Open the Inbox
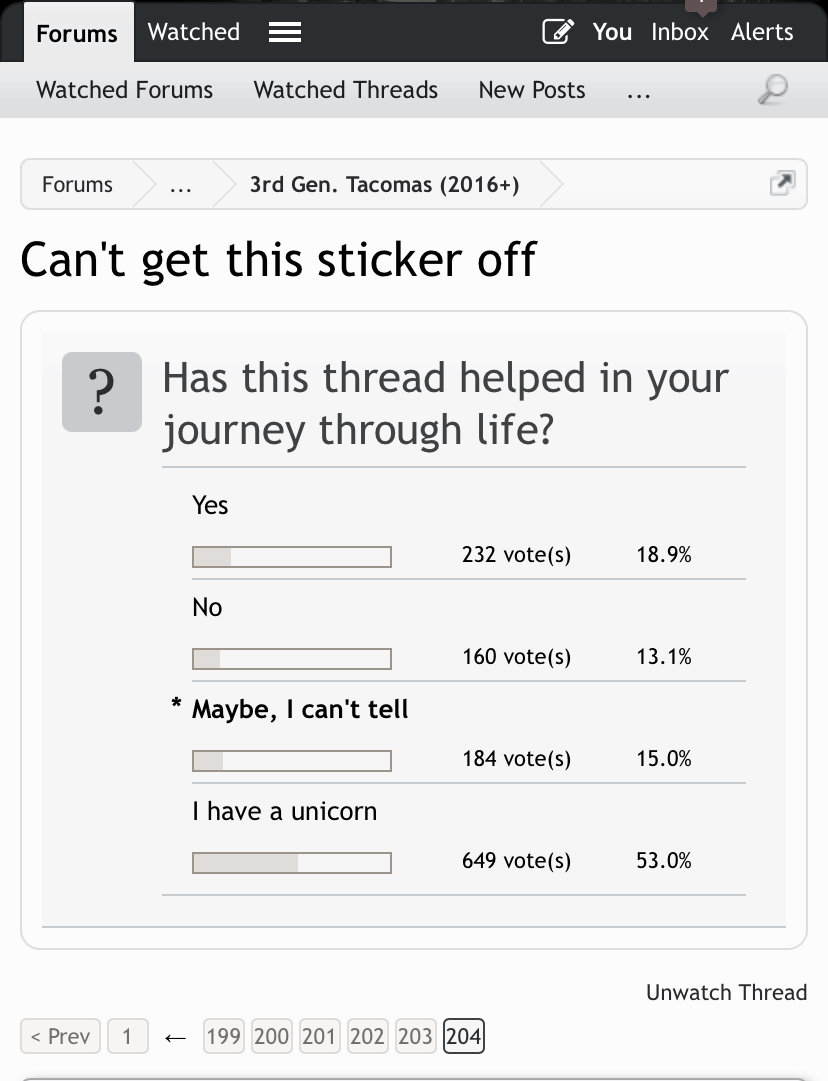 680,32
